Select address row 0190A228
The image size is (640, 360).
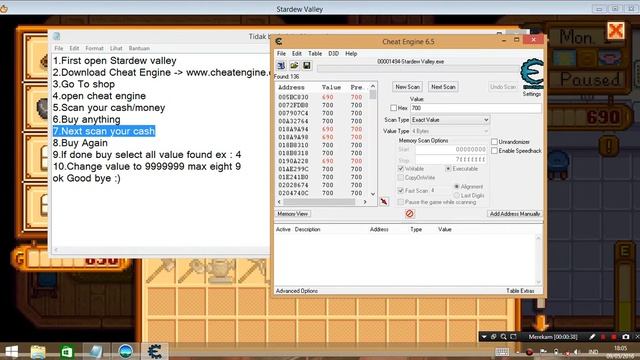[321, 161]
